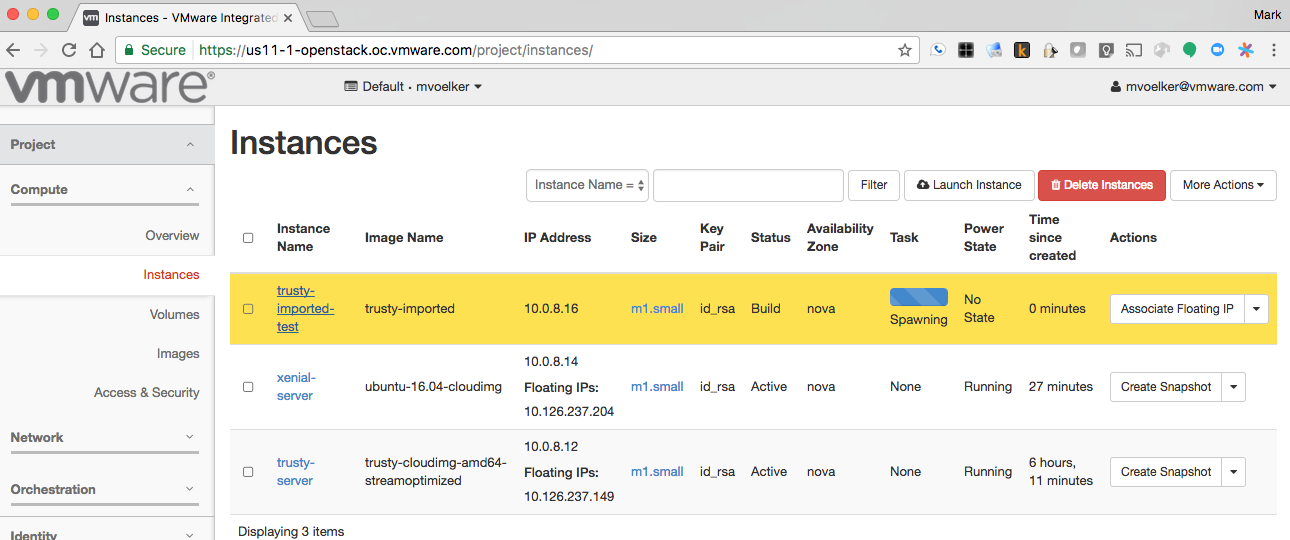Screen dimensions: 1290x540
Task: Open the mvoelker@vmware.com user menu
Action: (x=1194, y=87)
